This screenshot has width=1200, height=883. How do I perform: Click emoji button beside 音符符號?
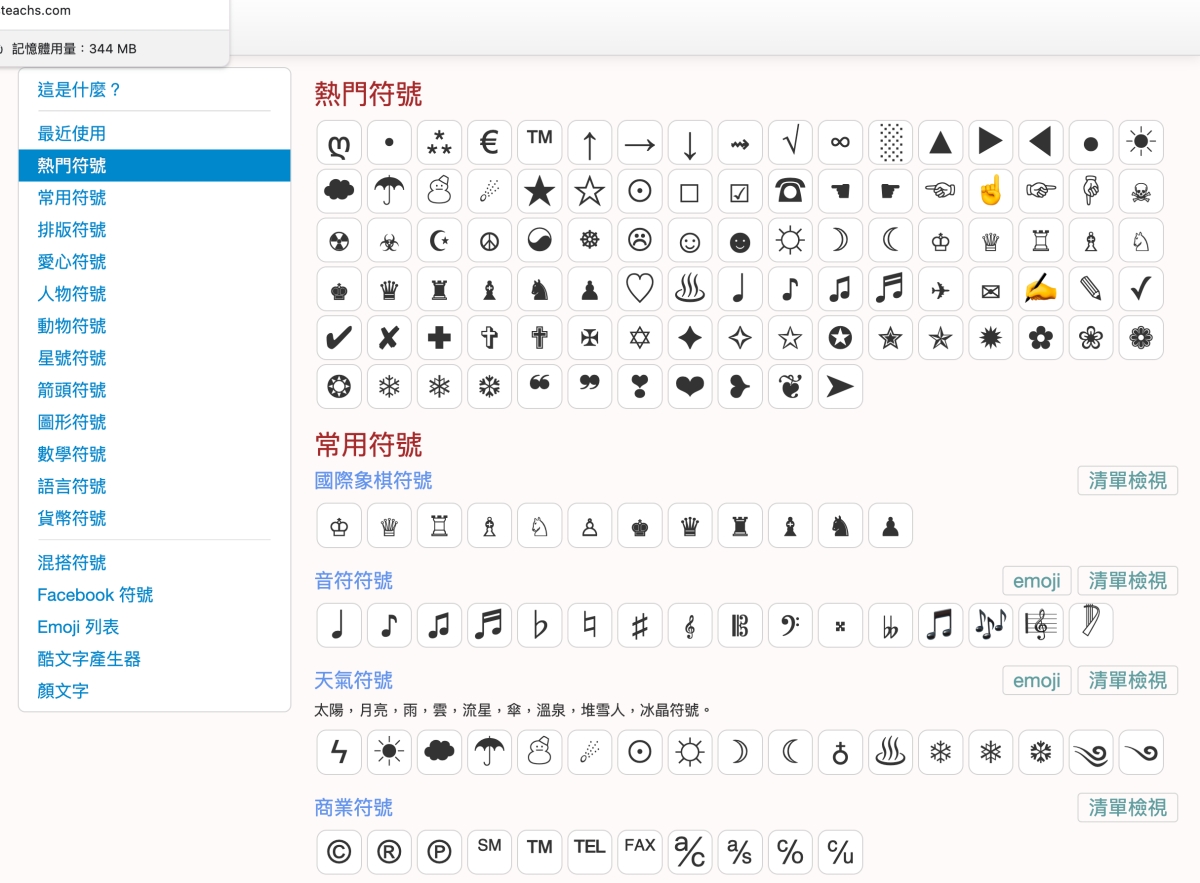coord(1036,581)
